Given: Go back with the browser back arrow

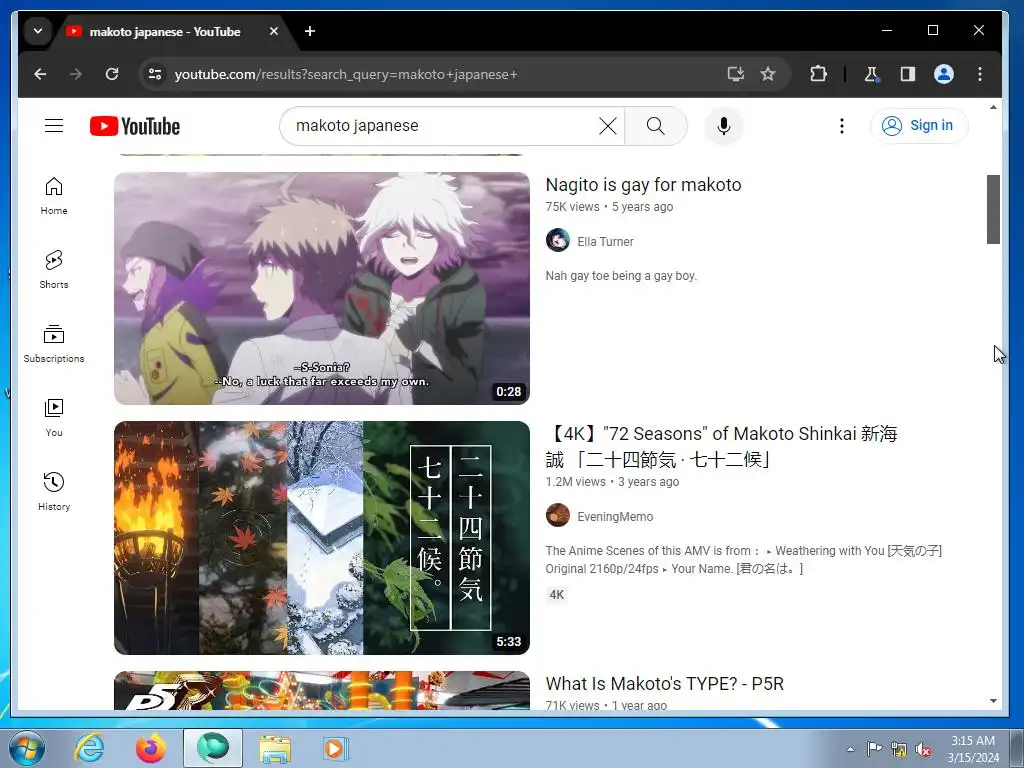Looking at the screenshot, I should point(40,74).
